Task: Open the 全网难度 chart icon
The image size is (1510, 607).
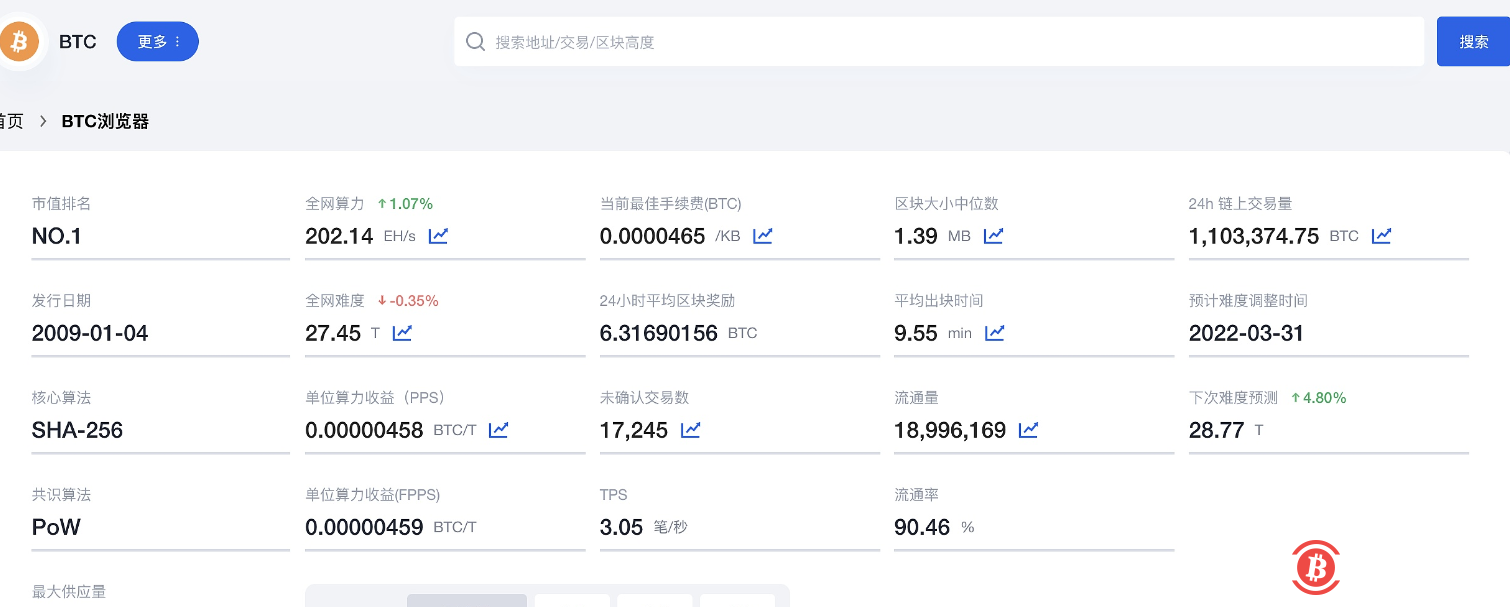Action: click(402, 332)
